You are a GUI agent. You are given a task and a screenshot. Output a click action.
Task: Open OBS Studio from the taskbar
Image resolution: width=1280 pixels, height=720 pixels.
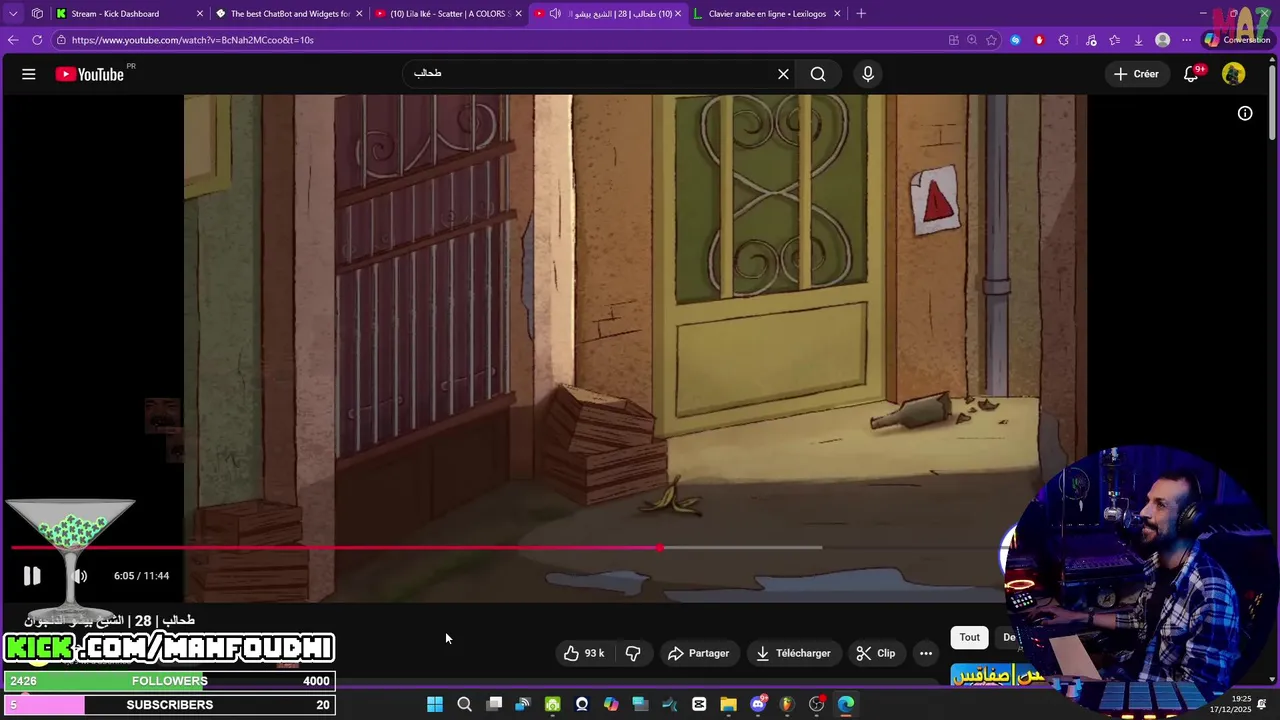pyautogui.click(x=816, y=704)
